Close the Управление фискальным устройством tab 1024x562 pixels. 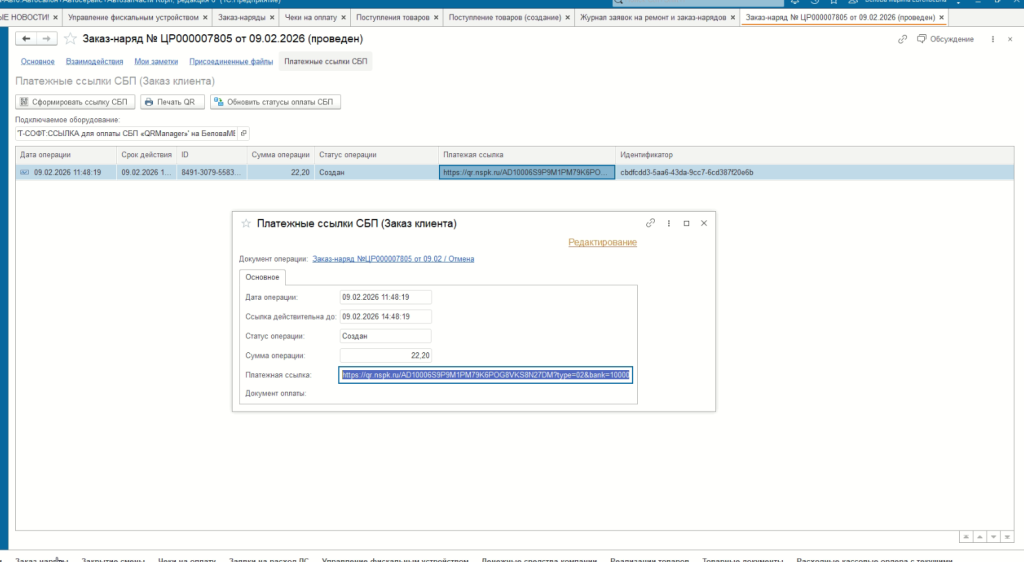coord(206,18)
